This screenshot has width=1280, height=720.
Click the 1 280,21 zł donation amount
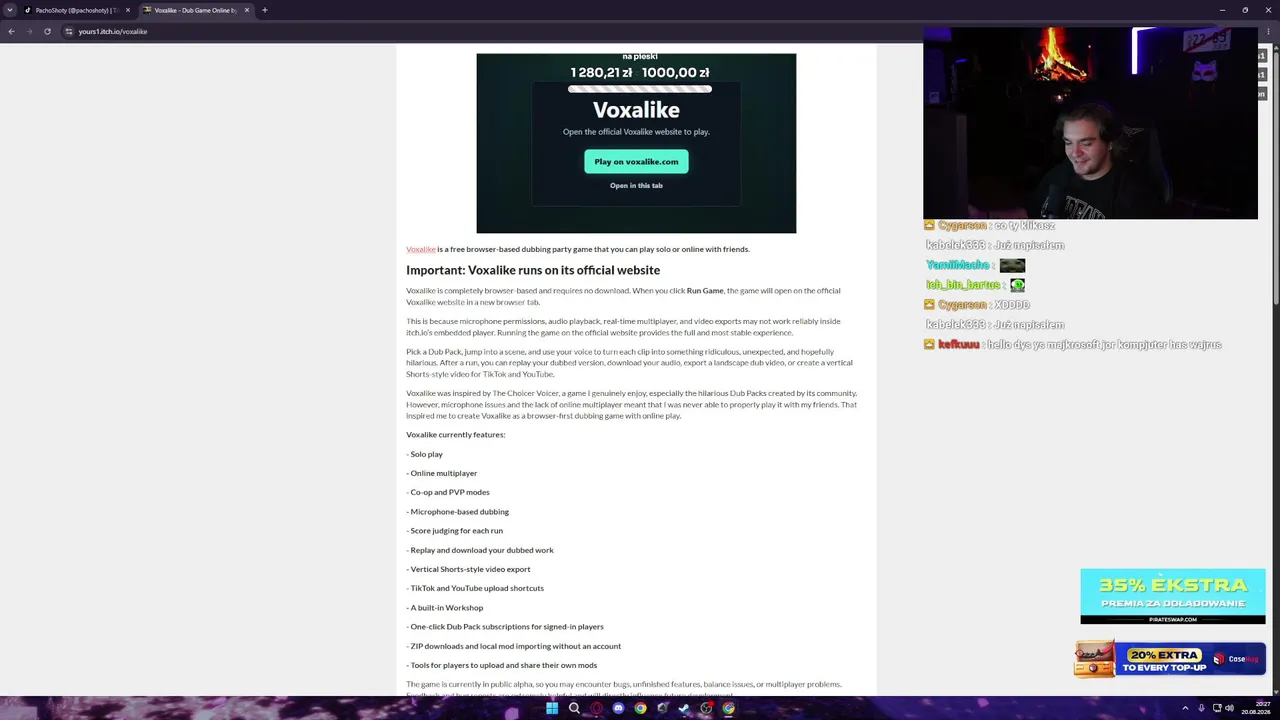pyautogui.click(x=601, y=73)
